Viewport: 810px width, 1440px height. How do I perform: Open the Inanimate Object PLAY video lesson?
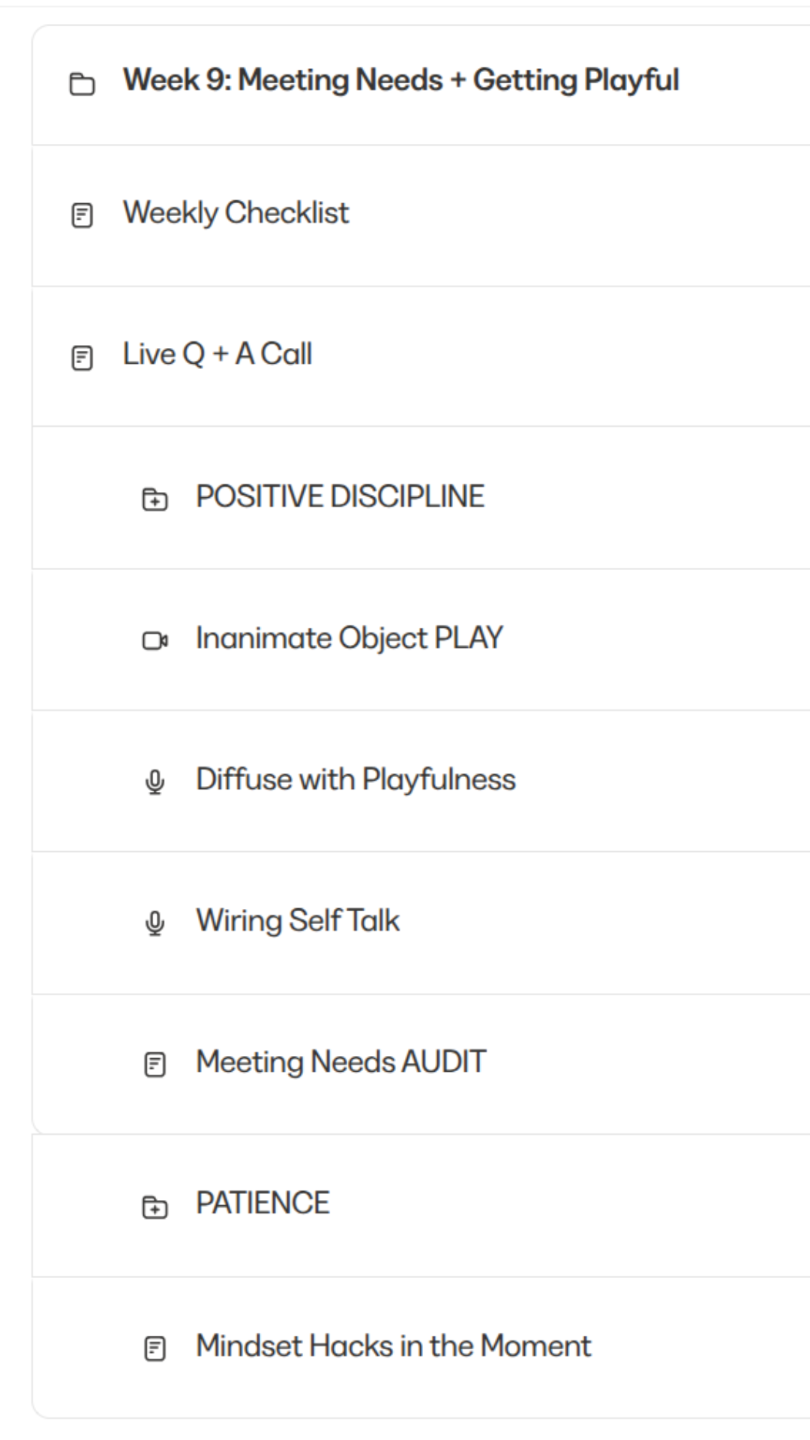(x=349, y=638)
